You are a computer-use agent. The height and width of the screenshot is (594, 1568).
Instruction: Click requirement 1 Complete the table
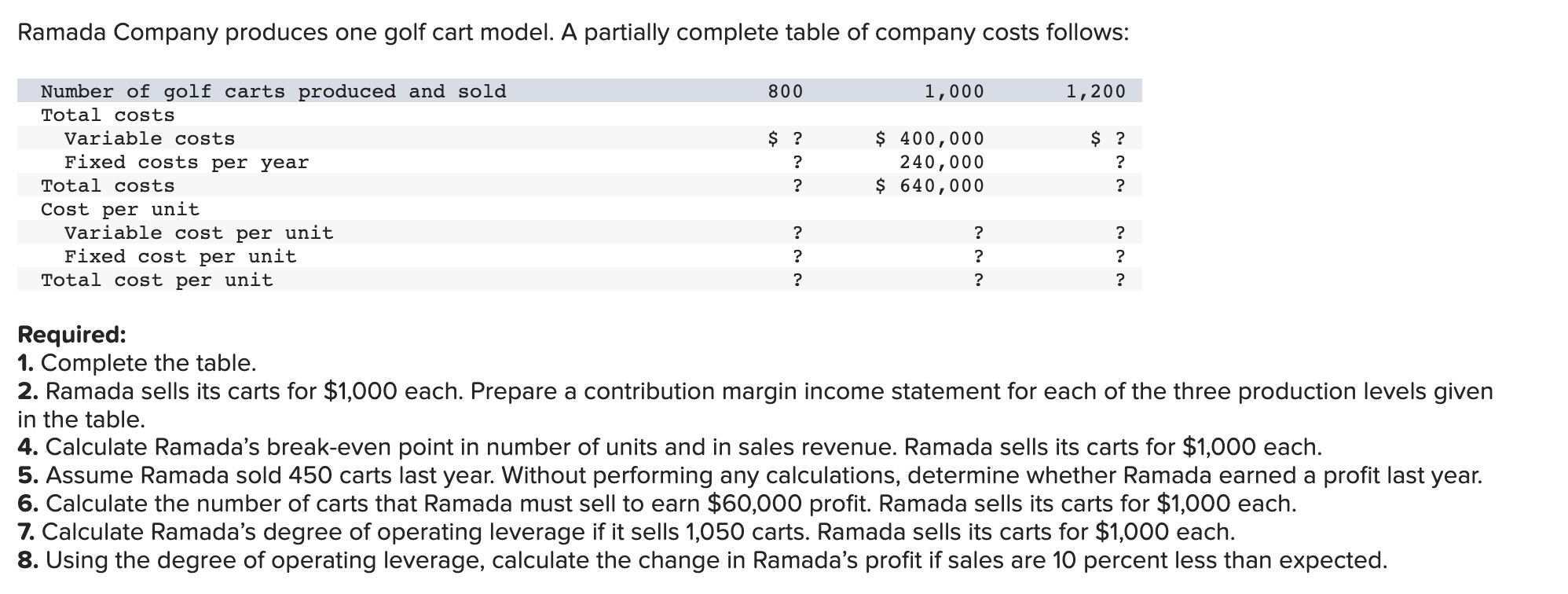click(x=137, y=363)
